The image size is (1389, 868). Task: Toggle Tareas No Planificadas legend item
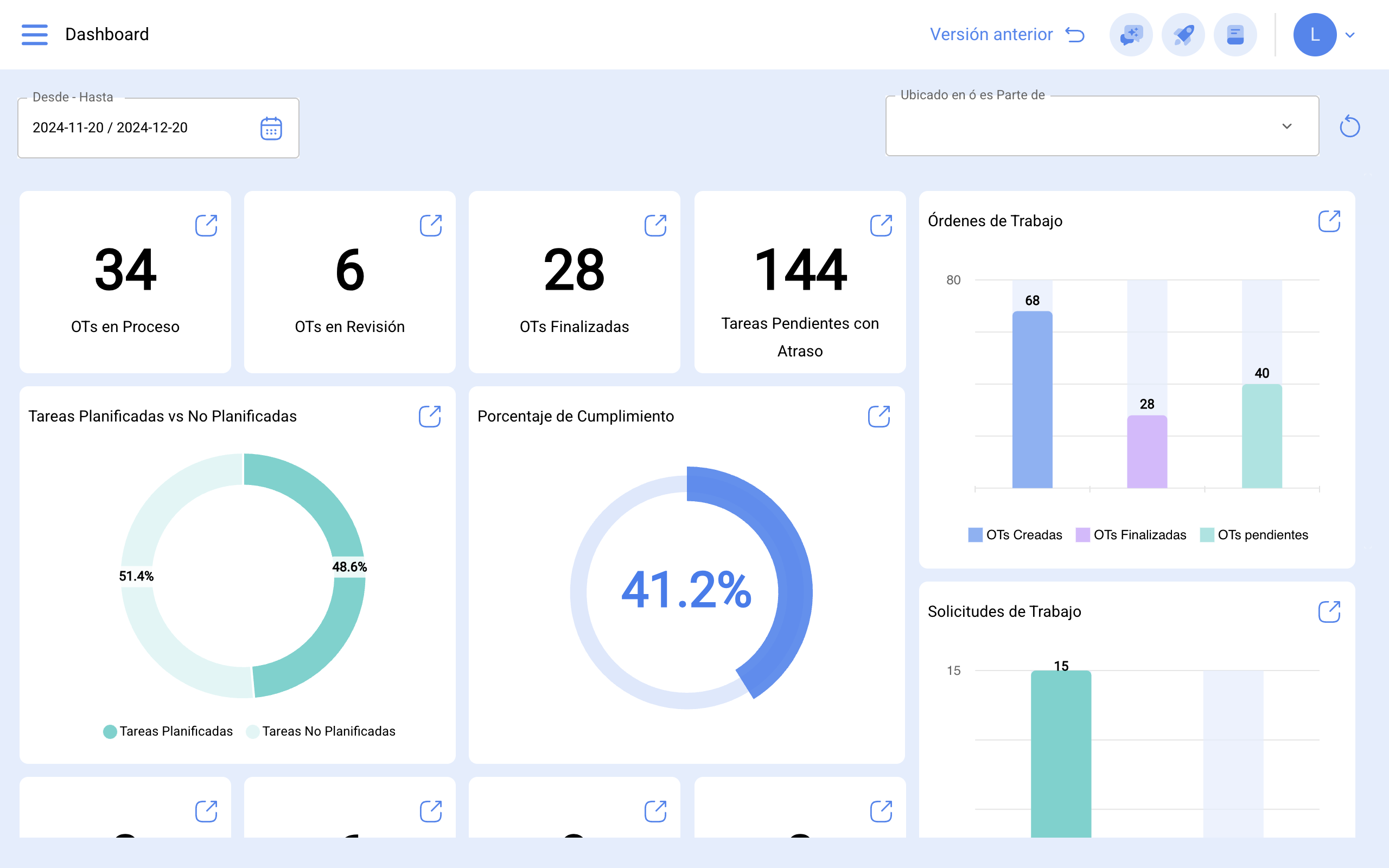[x=321, y=731]
